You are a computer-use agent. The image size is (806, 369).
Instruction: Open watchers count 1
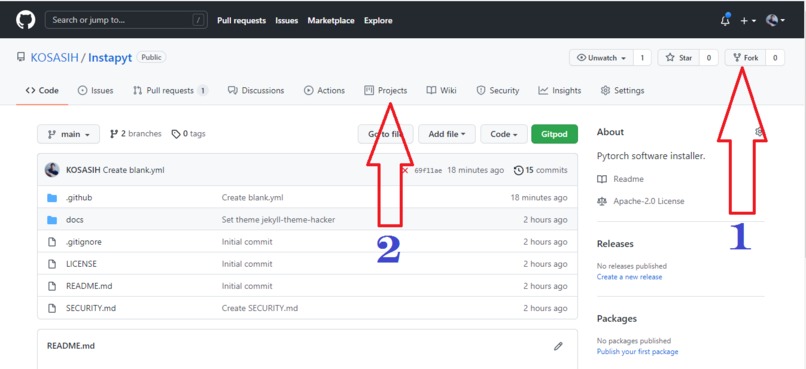pyautogui.click(x=642, y=58)
